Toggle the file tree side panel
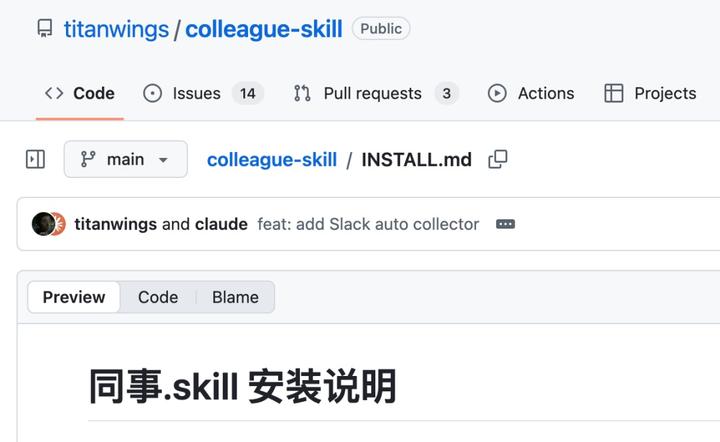The width and height of the screenshot is (720, 442). tap(35, 159)
